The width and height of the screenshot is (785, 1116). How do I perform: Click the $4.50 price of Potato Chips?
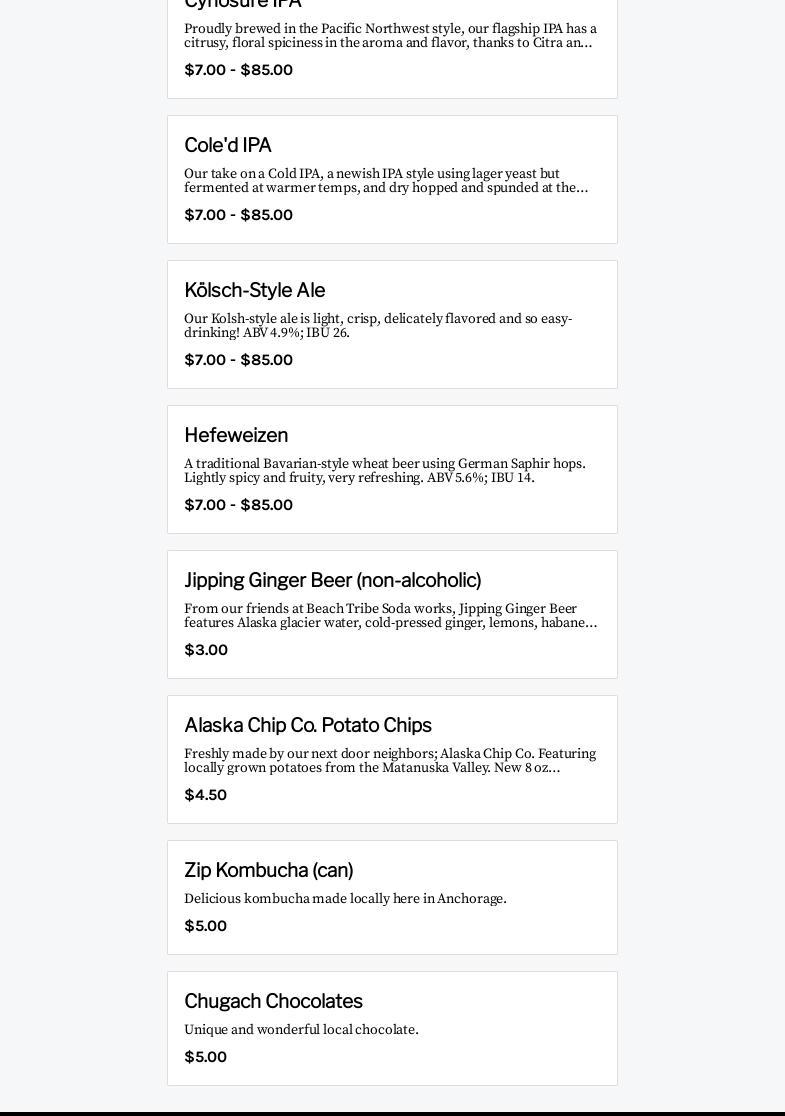pos(205,795)
